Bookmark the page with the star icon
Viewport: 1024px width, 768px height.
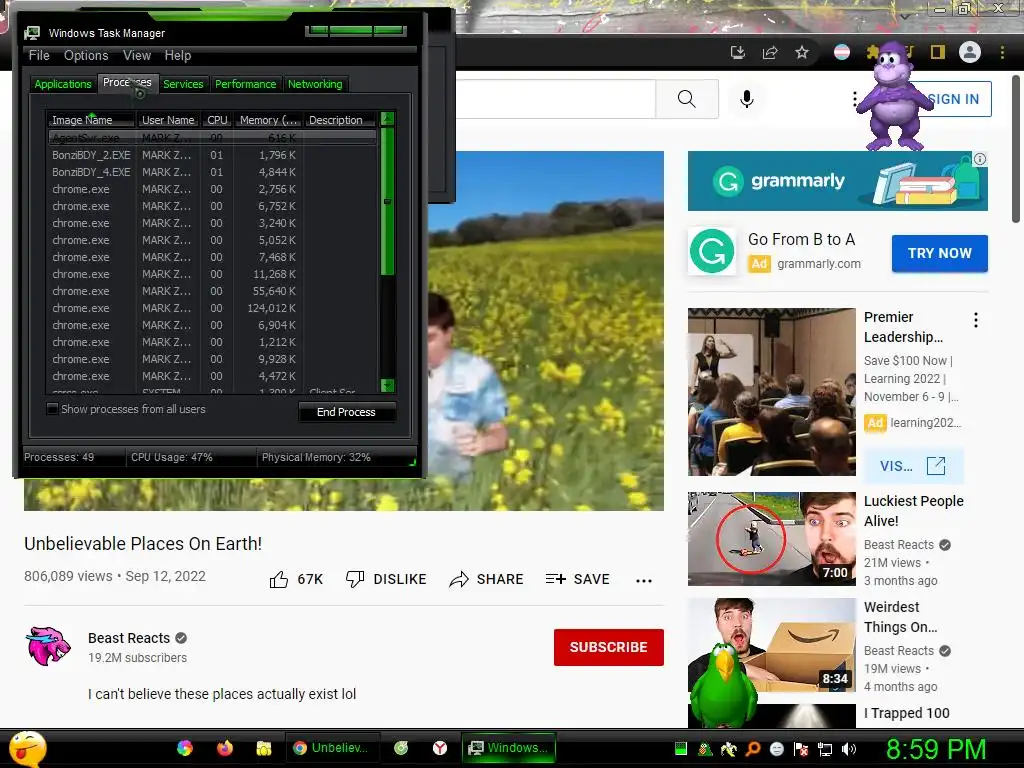pos(802,52)
